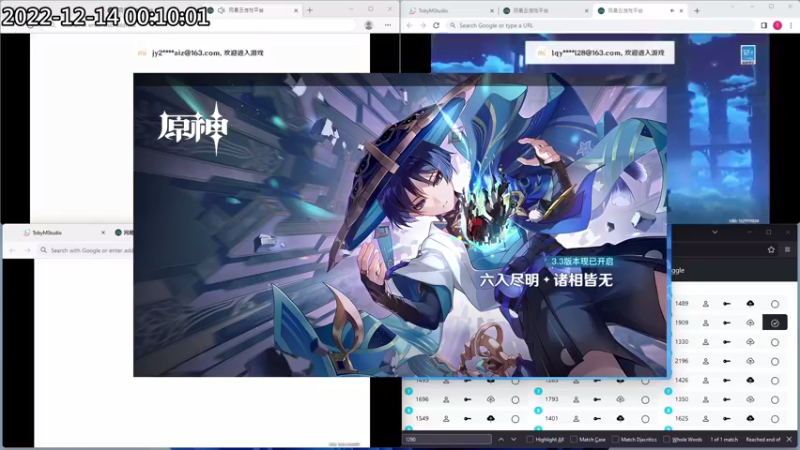Select the radio circle for row 1625
Screen dimensions: 800x450
[774, 419]
